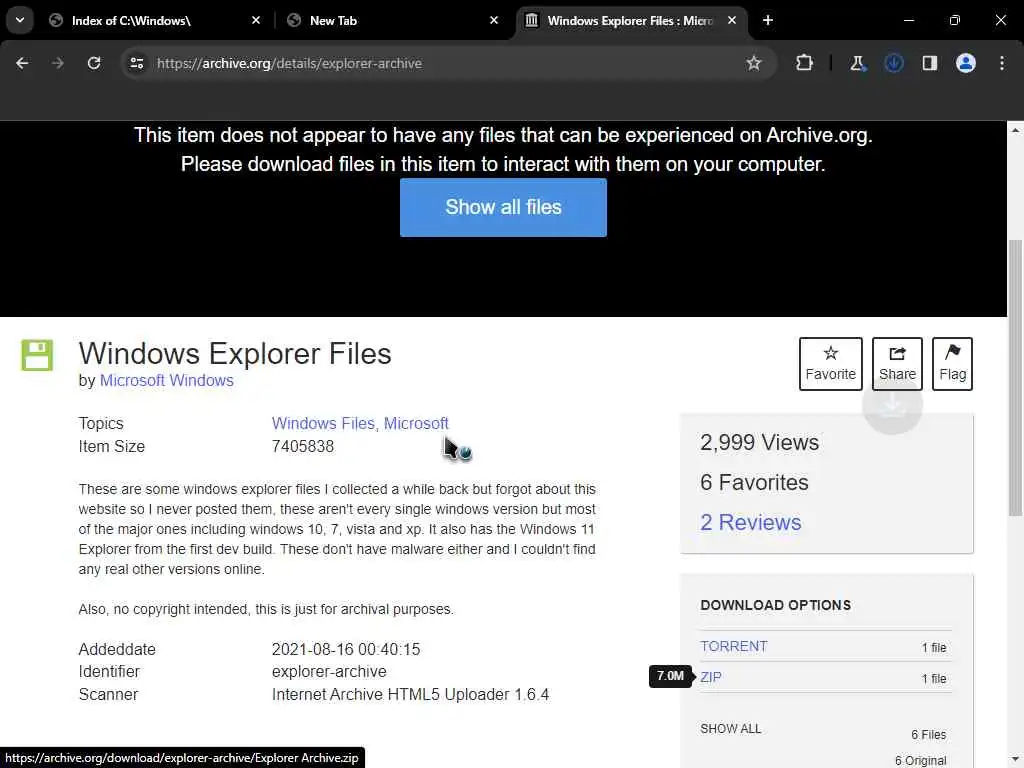
Task: Toggle the browser side panel
Action: [929, 63]
